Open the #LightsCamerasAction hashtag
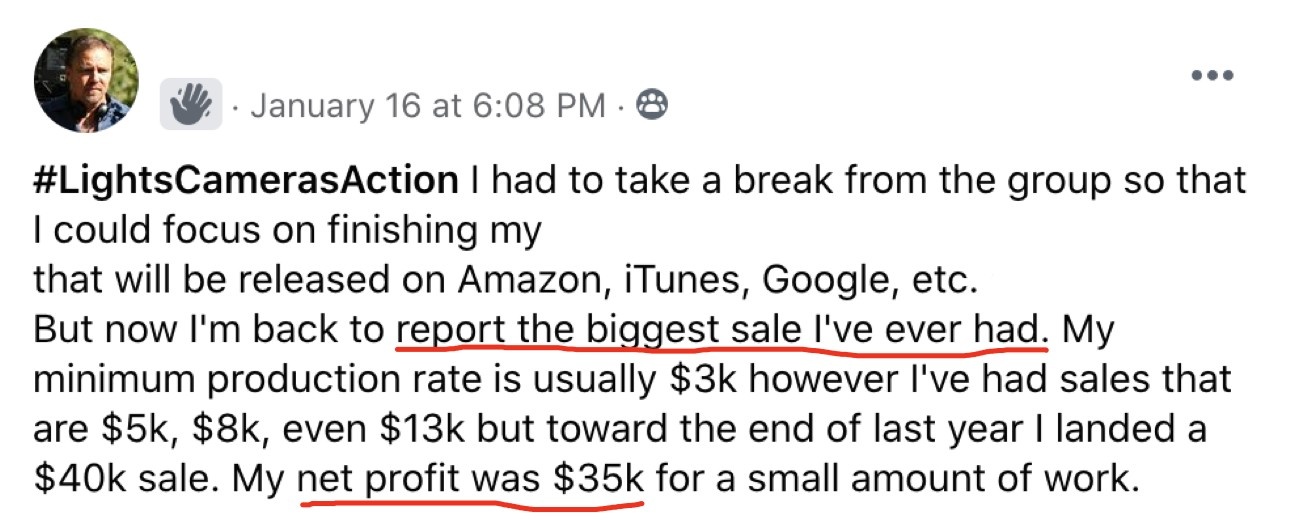The image size is (1296, 520). [246, 182]
